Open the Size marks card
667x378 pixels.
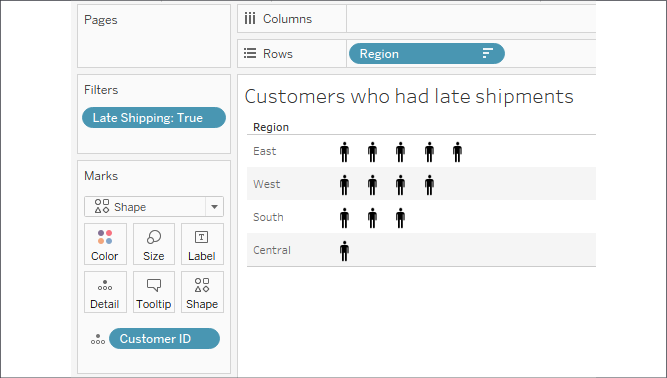coord(154,244)
